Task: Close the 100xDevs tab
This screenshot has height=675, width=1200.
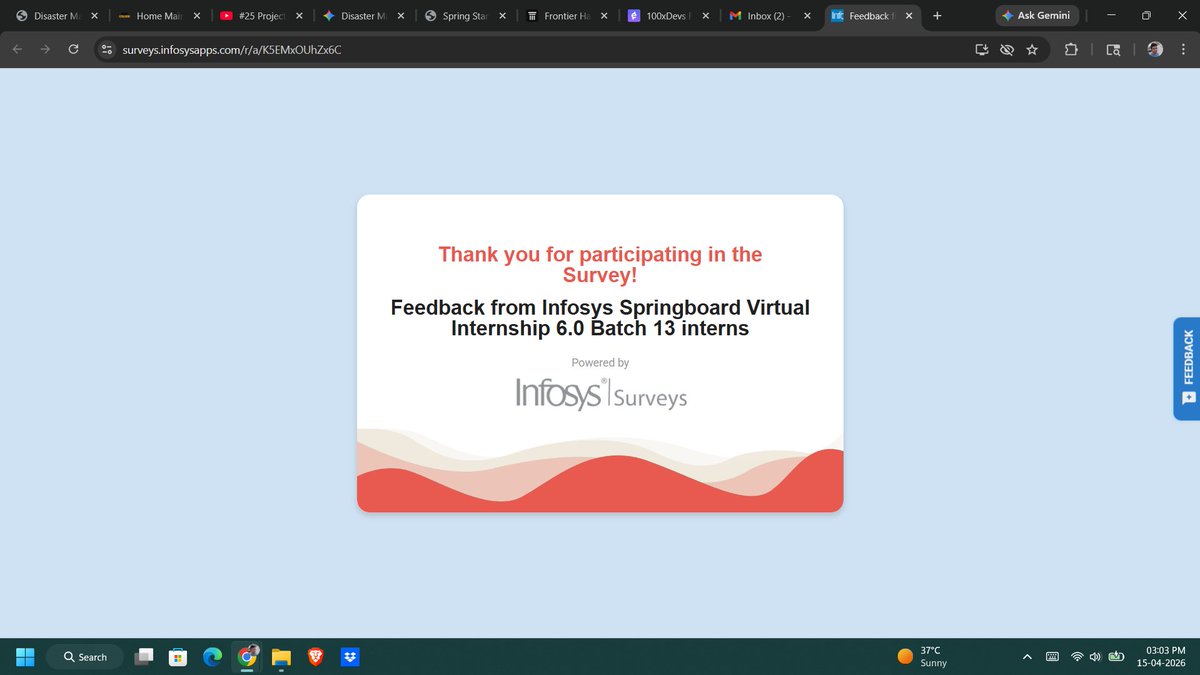Action: 705,16
